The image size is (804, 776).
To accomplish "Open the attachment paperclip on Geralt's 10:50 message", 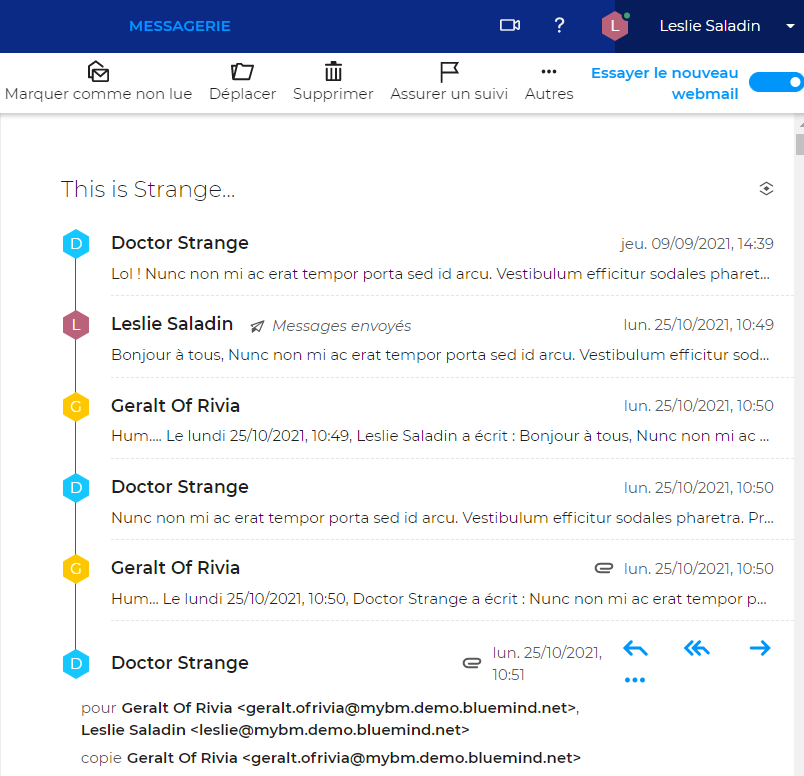I will coord(604,567).
